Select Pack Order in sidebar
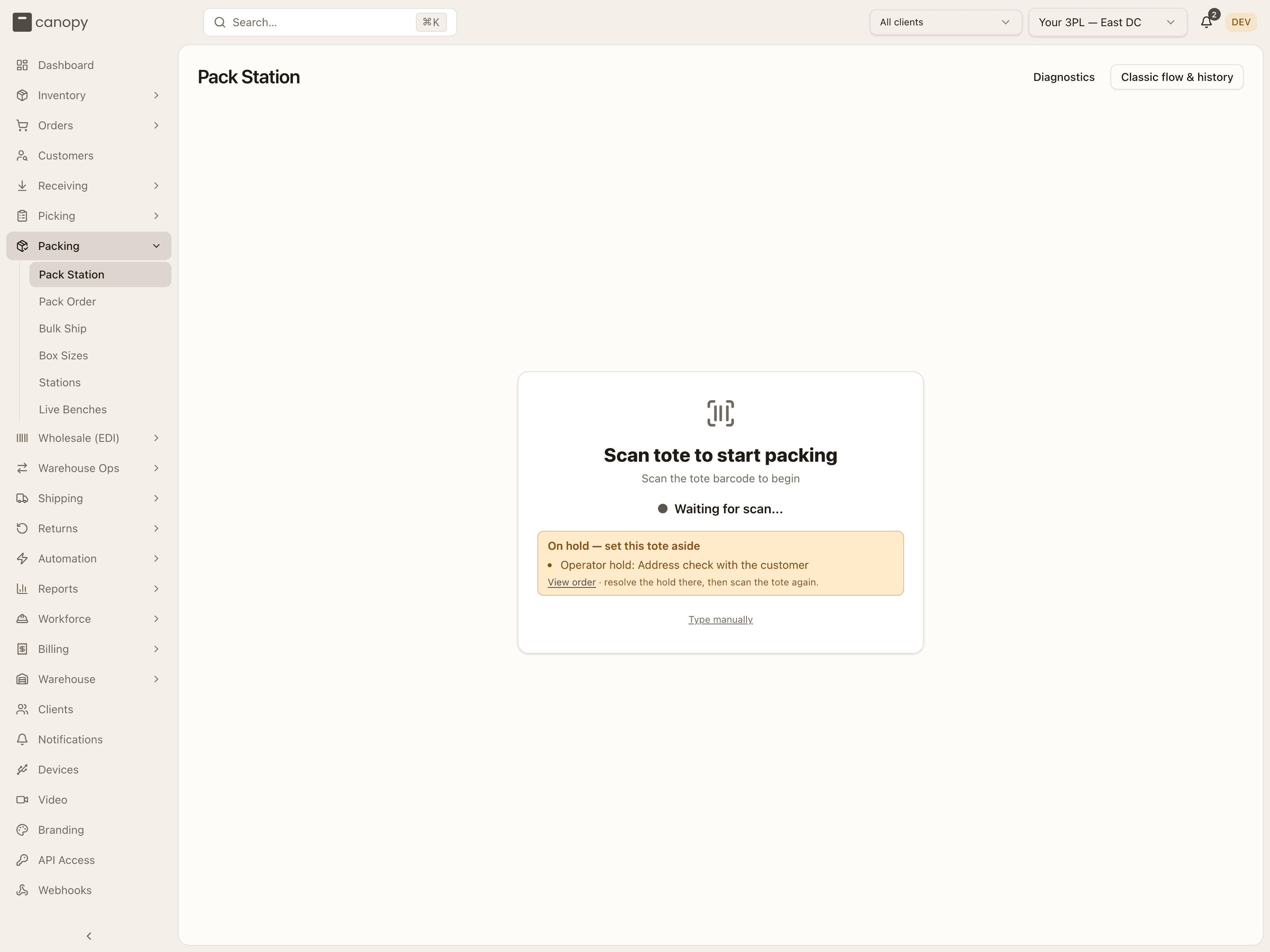Screen dimensions: 1270x952 pos(100,301)
